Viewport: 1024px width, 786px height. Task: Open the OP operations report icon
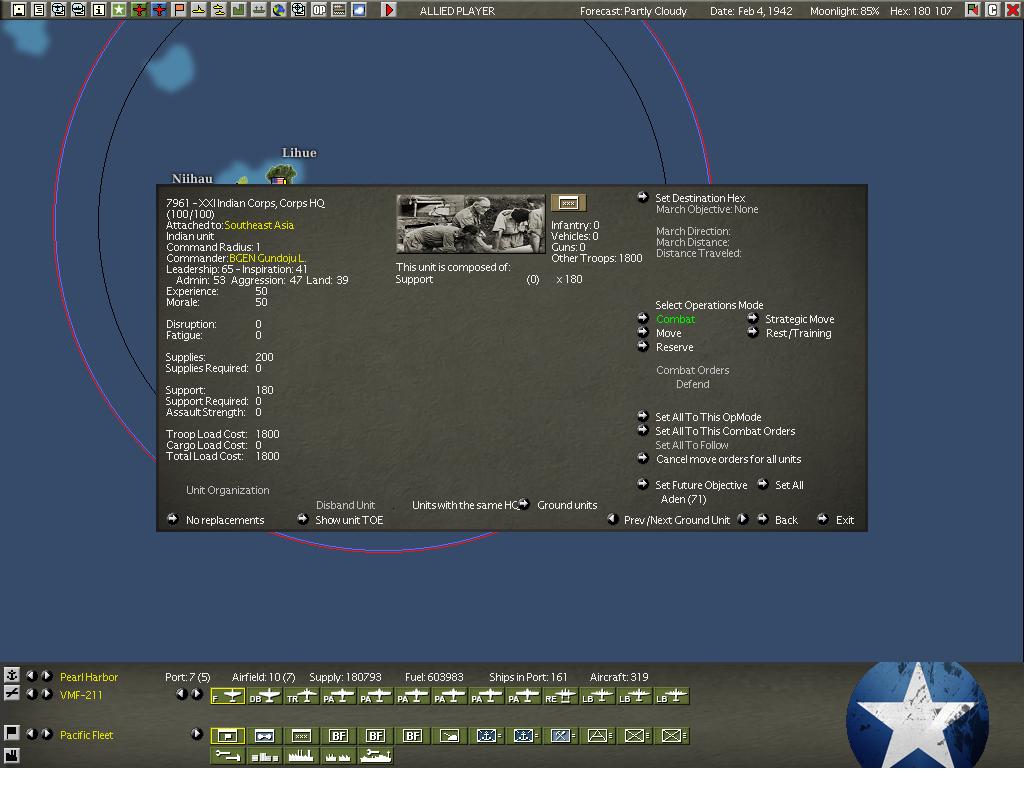coord(319,10)
